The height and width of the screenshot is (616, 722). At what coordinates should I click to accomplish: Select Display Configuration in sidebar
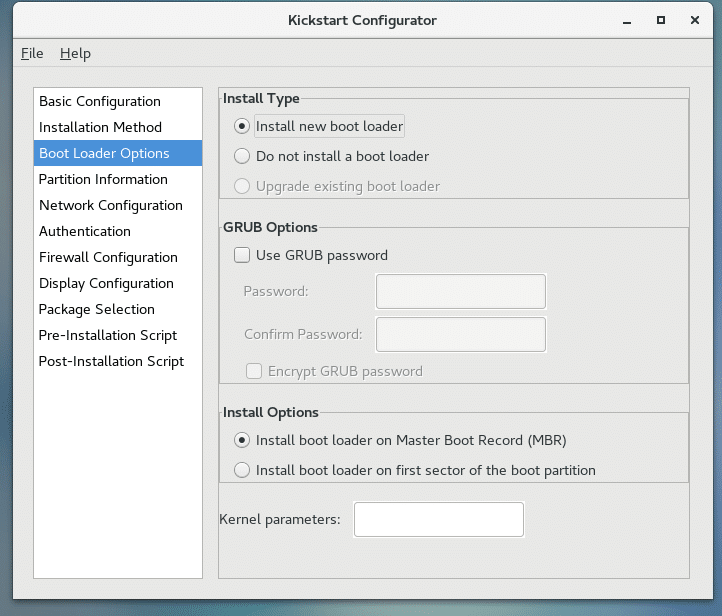tap(106, 283)
